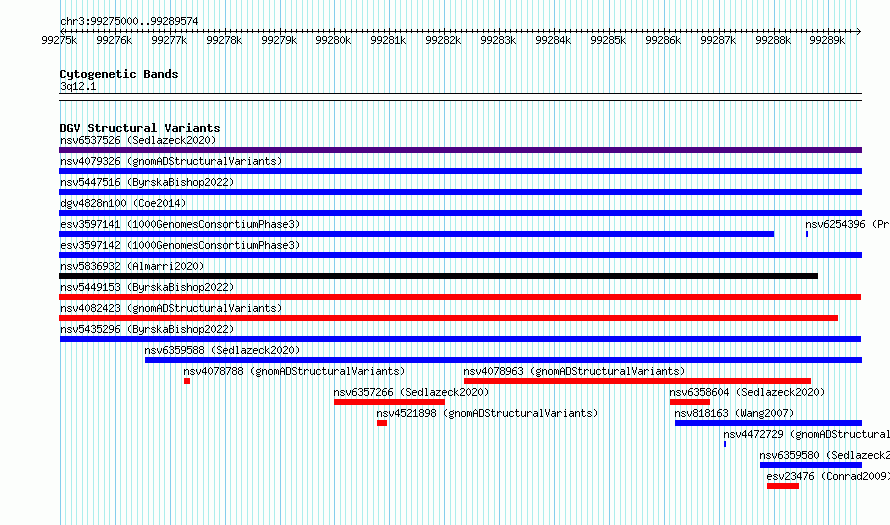Click the nsv6357266 (Sedlazeck2020) label
890x525 pixels.
click(x=411, y=392)
